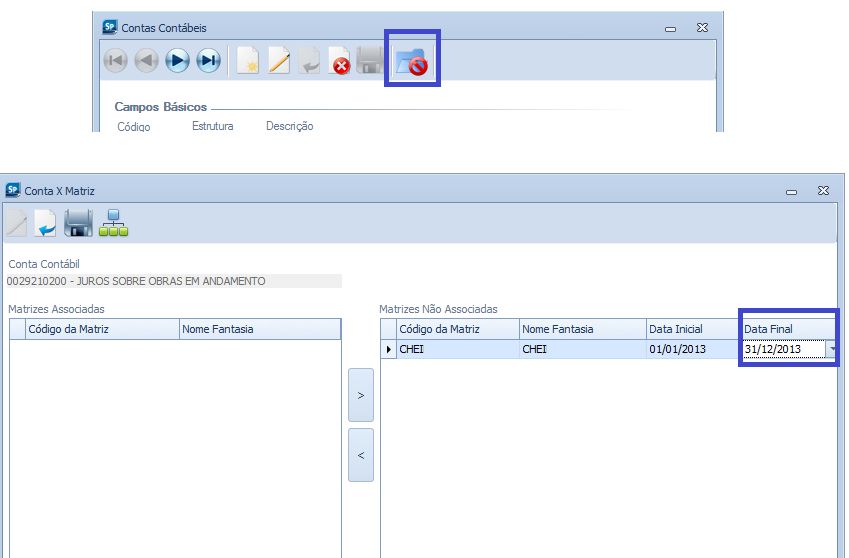This screenshot has width=849, height=558.
Task: Minimize the Conta X Matriz window
Action: pyautogui.click(x=791, y=192)
